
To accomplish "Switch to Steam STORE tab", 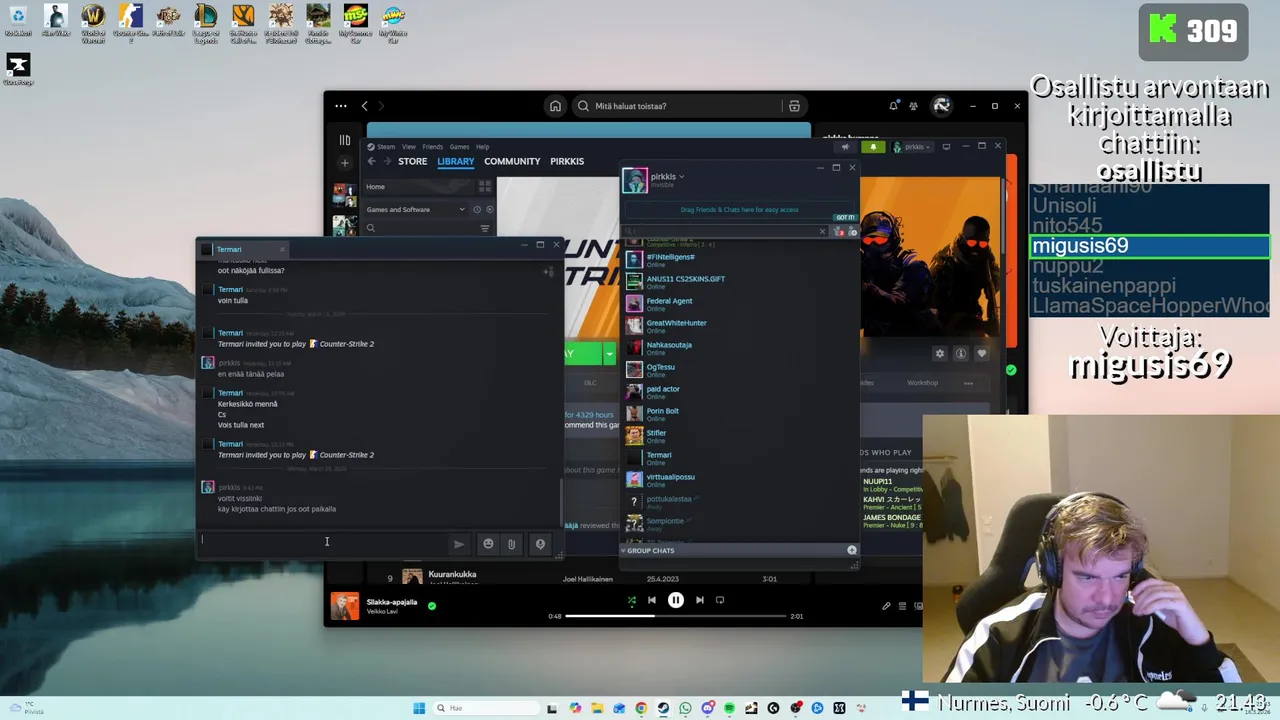I will click(412, 161).
